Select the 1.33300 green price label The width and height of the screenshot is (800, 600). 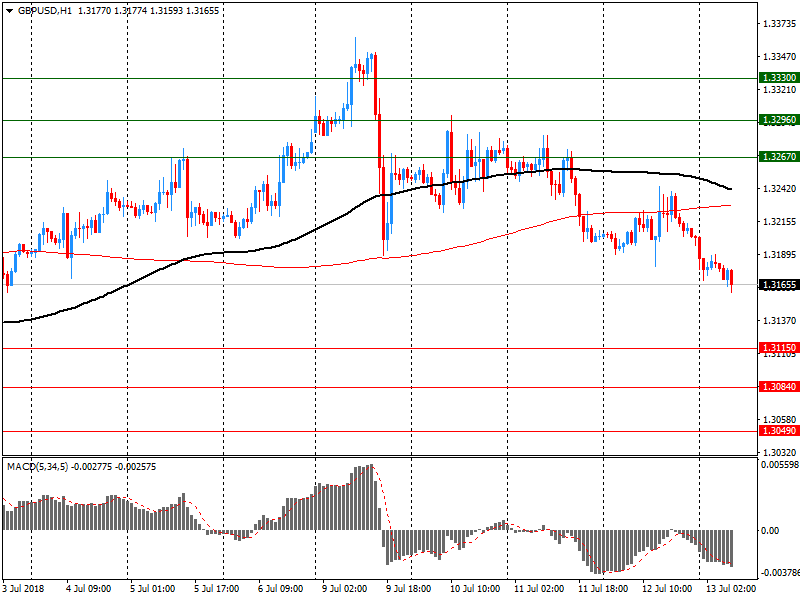click(778, 78)
